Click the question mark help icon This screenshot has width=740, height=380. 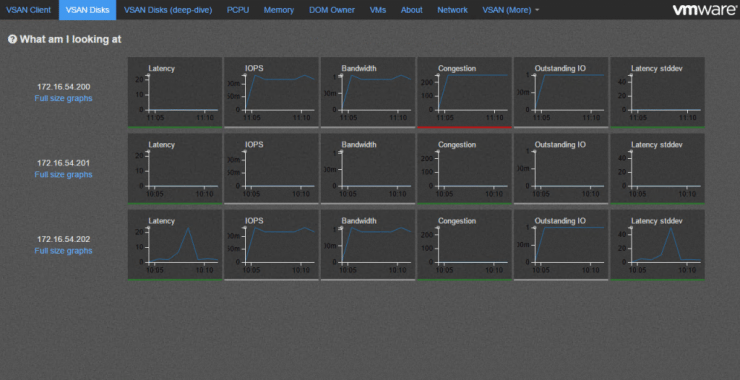12,40
